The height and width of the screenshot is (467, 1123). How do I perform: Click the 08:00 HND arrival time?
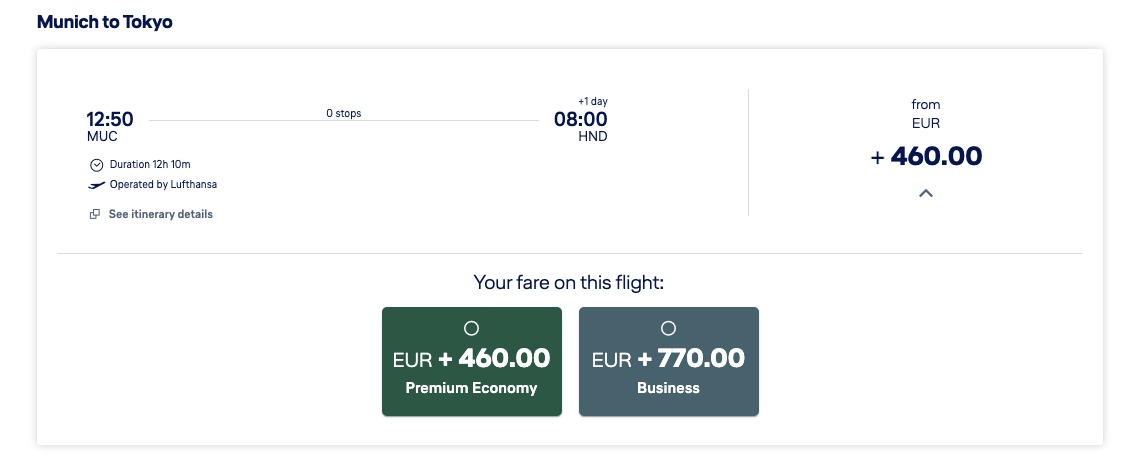581,126
